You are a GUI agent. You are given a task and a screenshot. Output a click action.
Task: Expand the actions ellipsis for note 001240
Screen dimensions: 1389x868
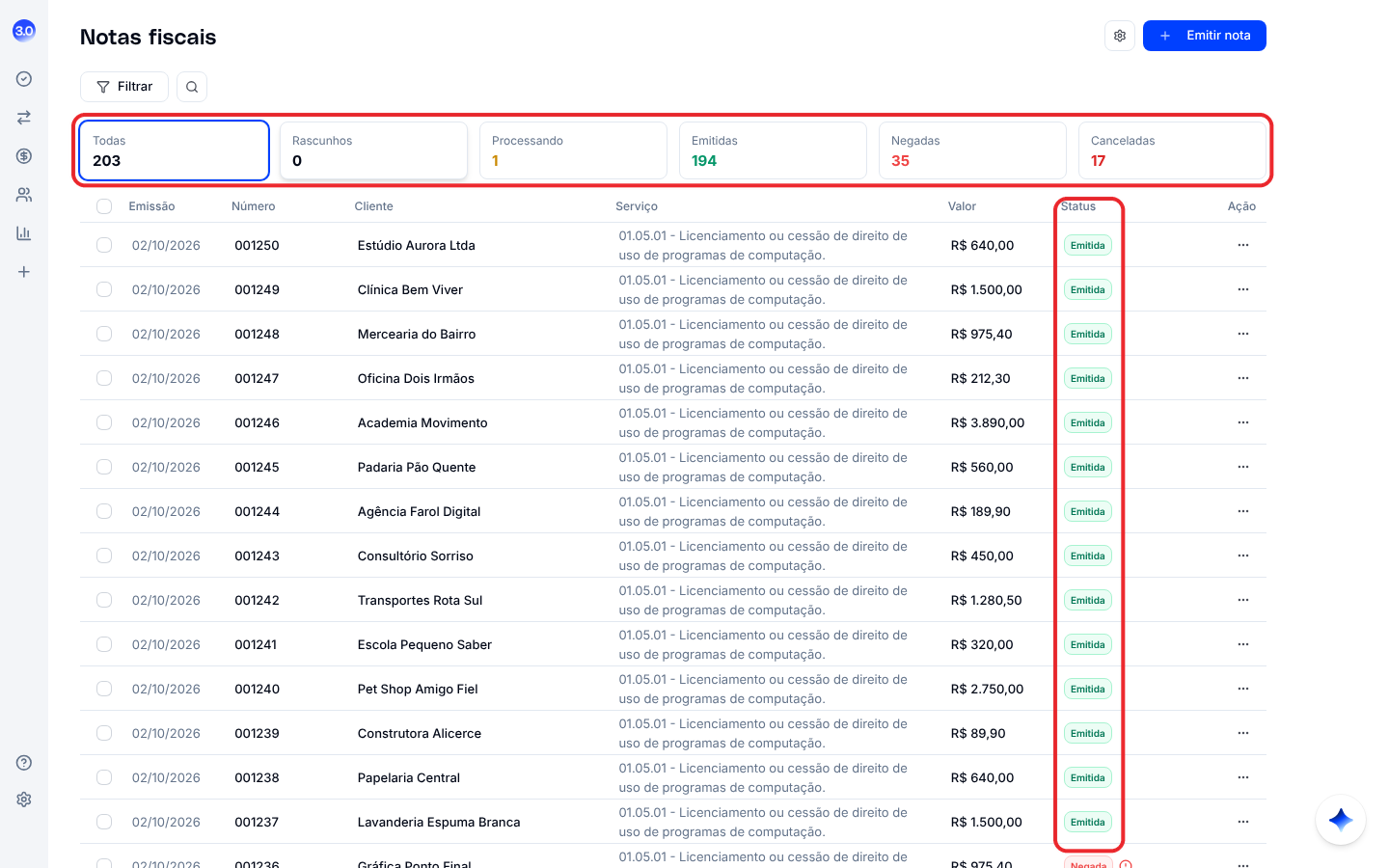pos(1243,689)
